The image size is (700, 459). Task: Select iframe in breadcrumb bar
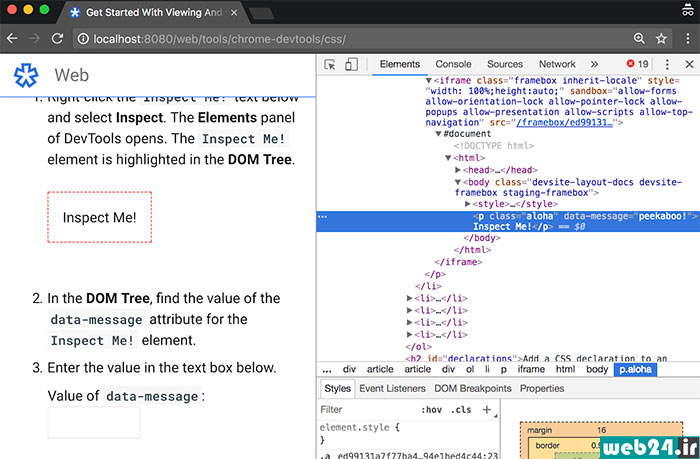coord(531,370)
